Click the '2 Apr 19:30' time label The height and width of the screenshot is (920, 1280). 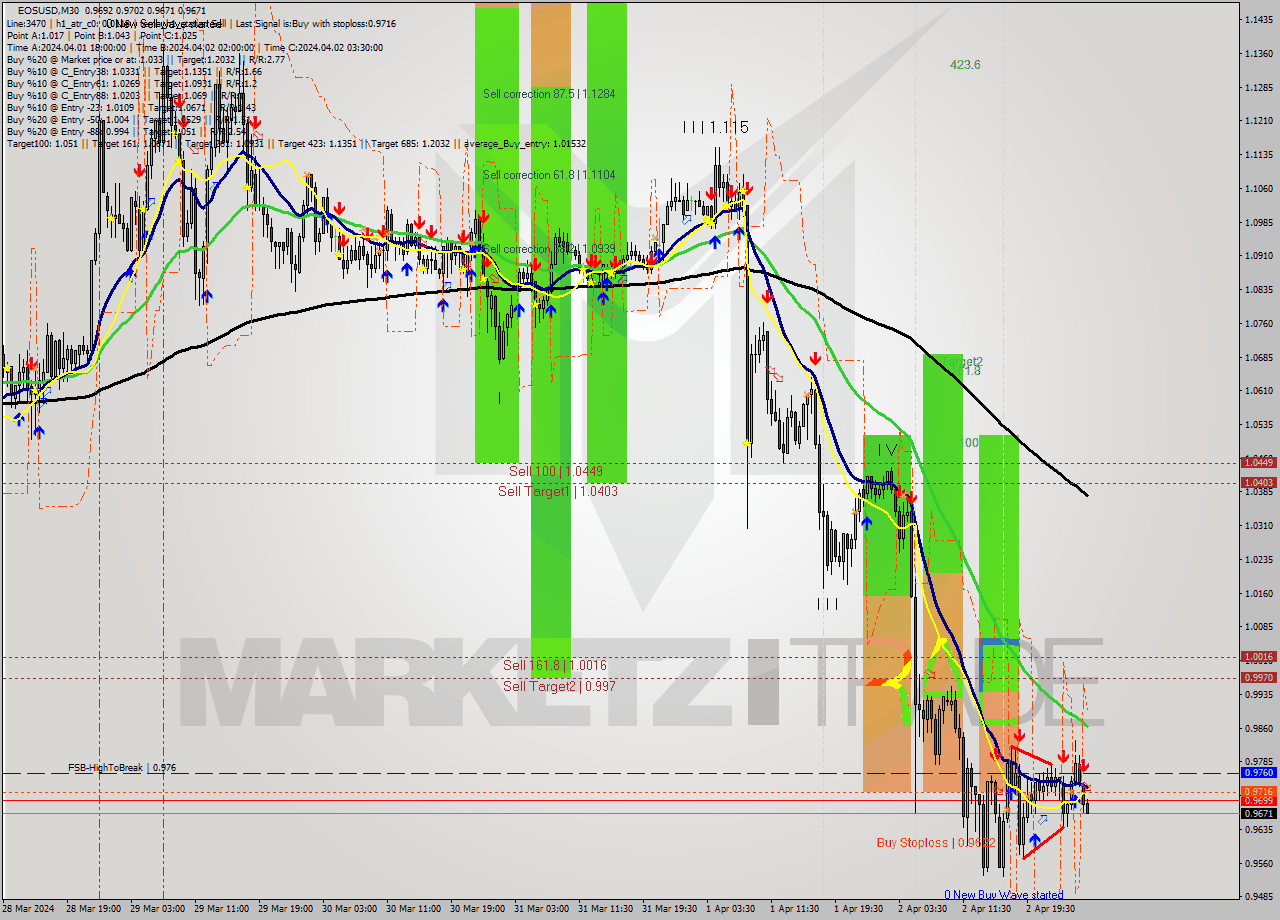[1051, 909]
